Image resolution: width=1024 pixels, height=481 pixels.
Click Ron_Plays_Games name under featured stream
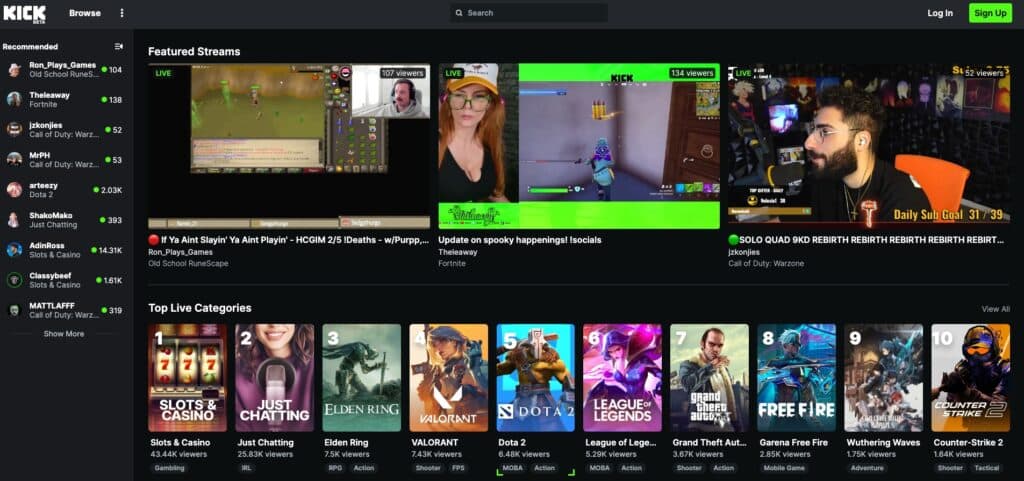click(180, 252)
